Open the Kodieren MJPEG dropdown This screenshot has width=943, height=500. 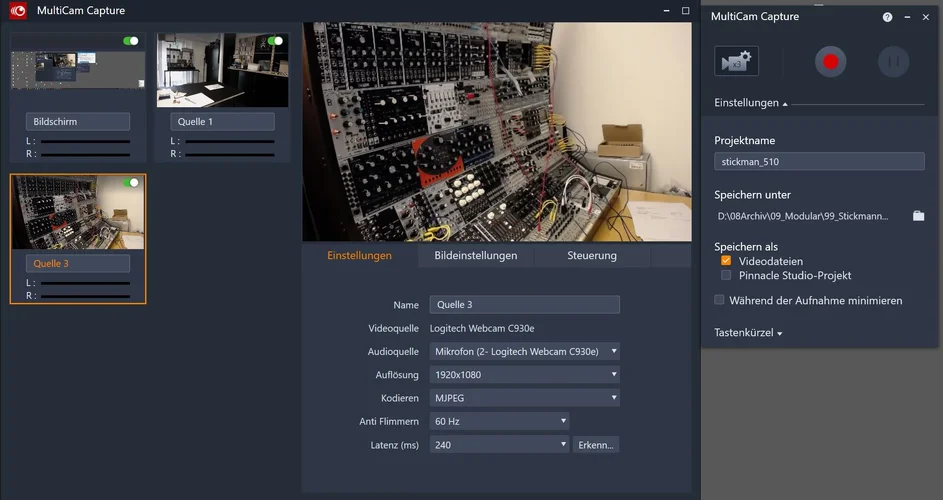click(x=524, y=398)
